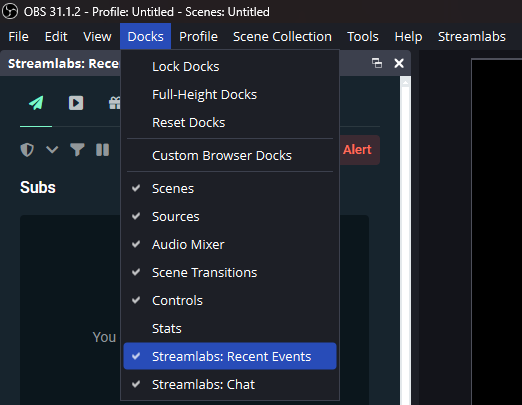The height and width of the screenshot is (405, 522).
Task: Click the Streamlabs: Rece dock title
Action: click(x=63, y=63)
